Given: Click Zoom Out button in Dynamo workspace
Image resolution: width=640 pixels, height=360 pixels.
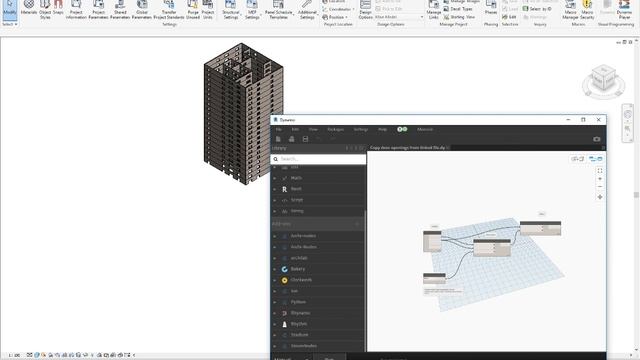Looking at the screenshot, I should (x=600, y=187).
